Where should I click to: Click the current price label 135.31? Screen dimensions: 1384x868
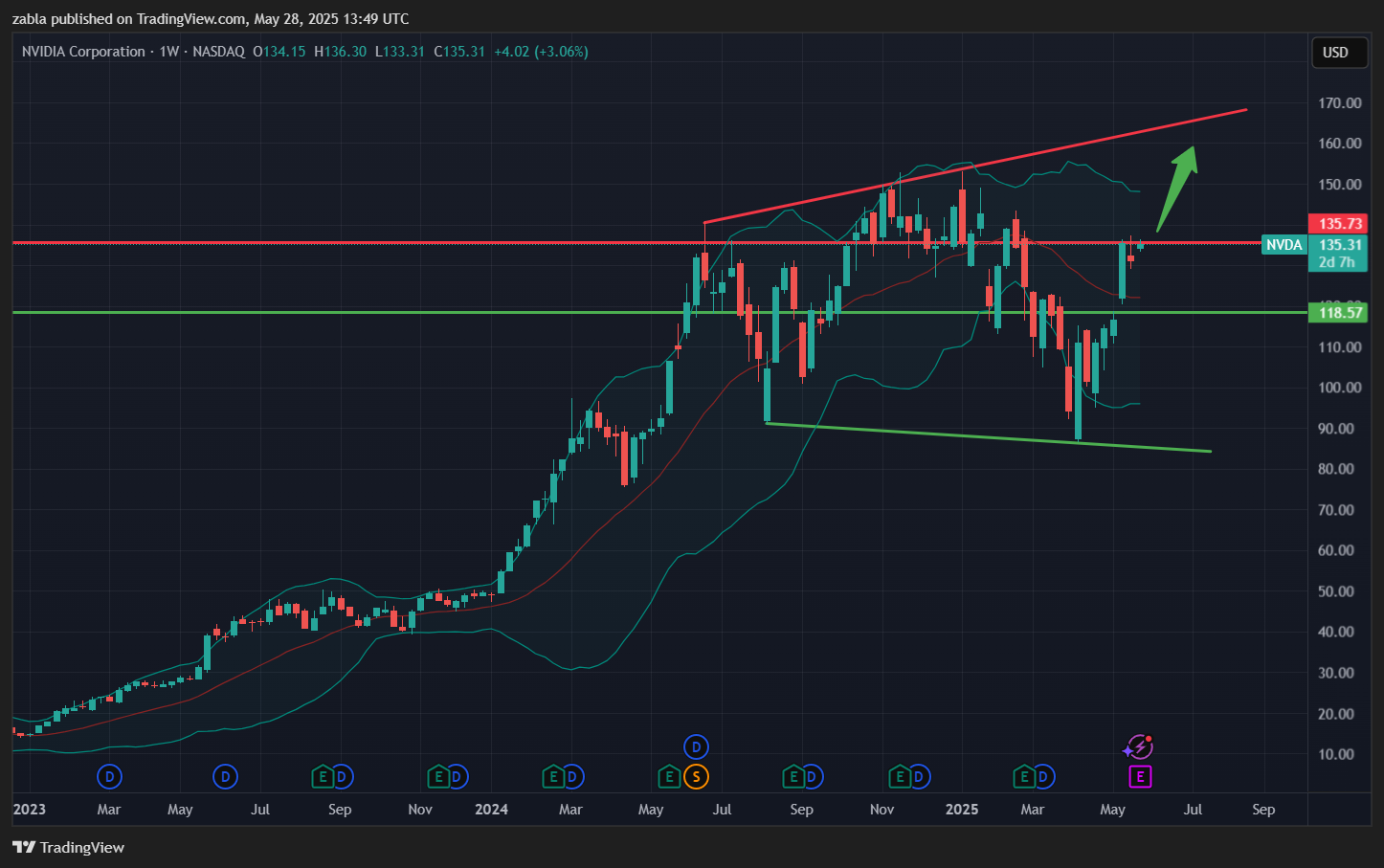coord(1340,245)
